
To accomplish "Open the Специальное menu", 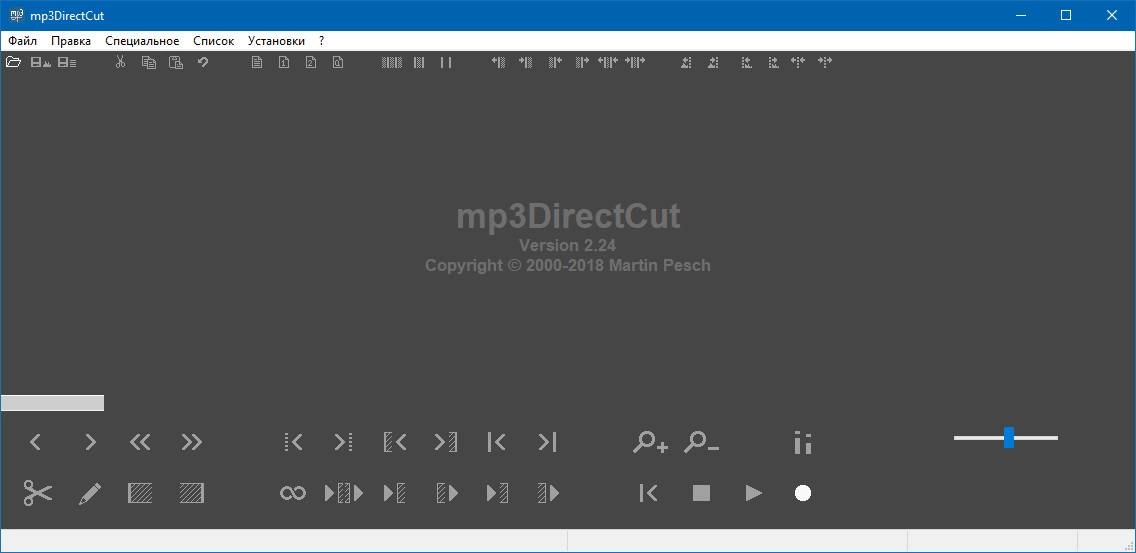I will [142, 41].
